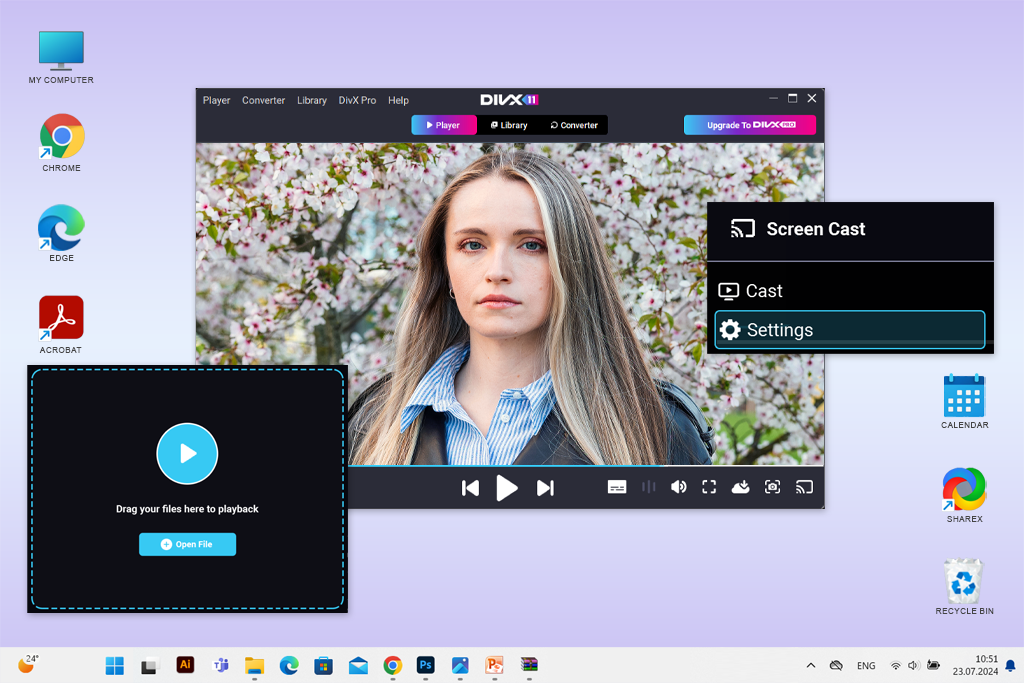
Task: Select the Recycle Bin desktop icon
Action: [x=965, y=586]
